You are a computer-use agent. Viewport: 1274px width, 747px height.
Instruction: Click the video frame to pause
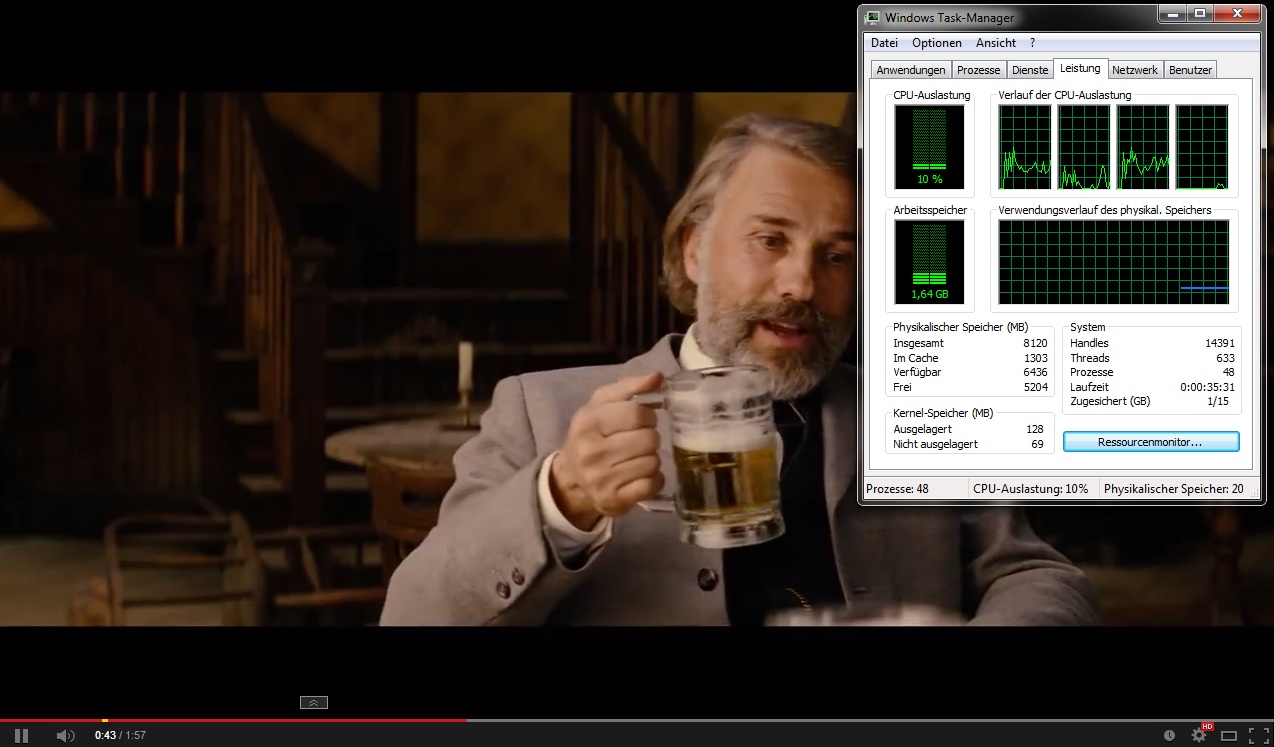coord(430,359)
